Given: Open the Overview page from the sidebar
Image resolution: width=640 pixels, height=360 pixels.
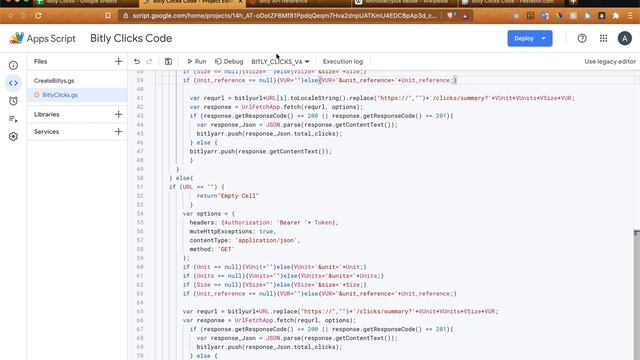Looking at the screenshot, I should [13, 65].
